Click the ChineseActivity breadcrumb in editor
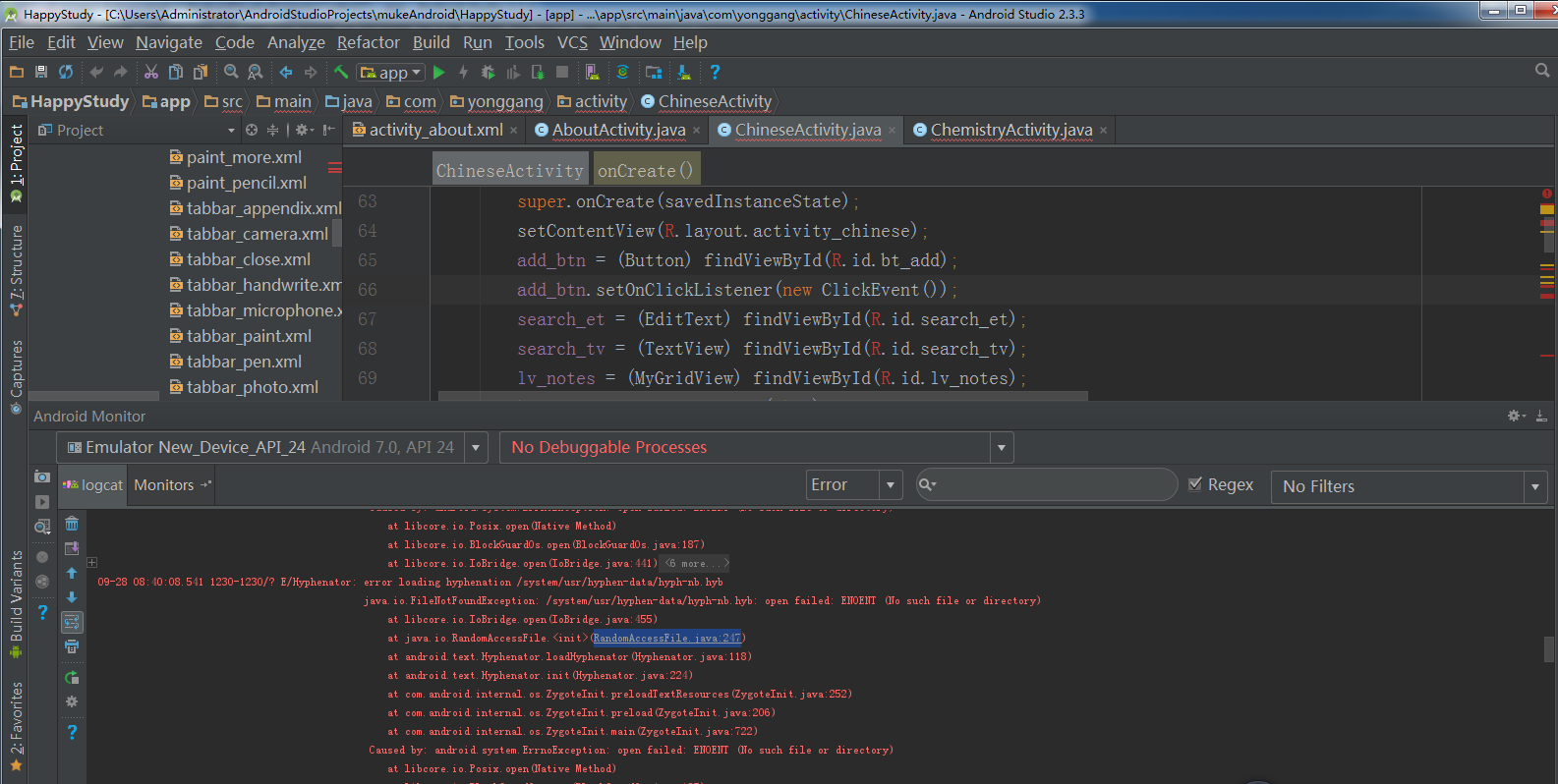The width and height of the screenshot is (1558, 784). tap(510, 170)
